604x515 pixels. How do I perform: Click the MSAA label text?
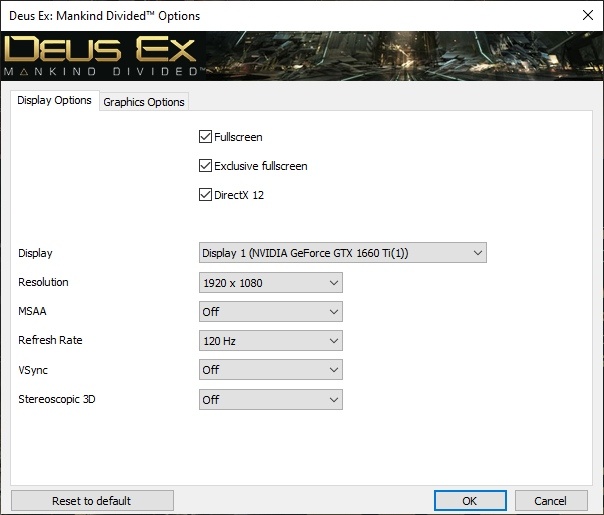click(32, 311)
